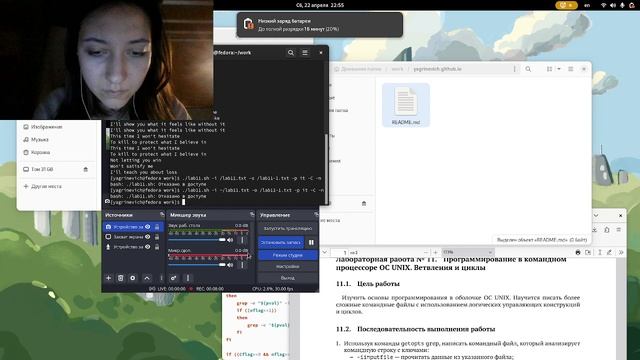Screen dimensions: 640x360
Task: Toggle visibility of Захват экрана source
Action: pos(148,237)
